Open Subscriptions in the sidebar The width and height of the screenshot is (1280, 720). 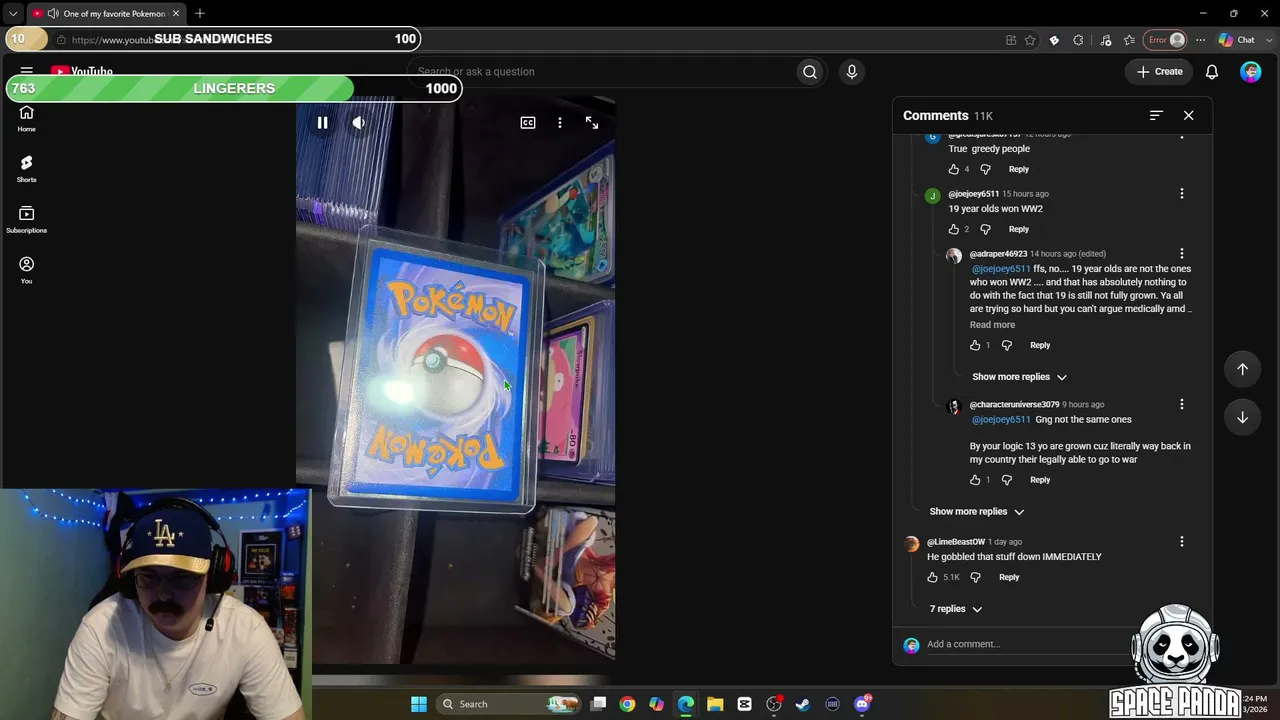pos(27,220)
